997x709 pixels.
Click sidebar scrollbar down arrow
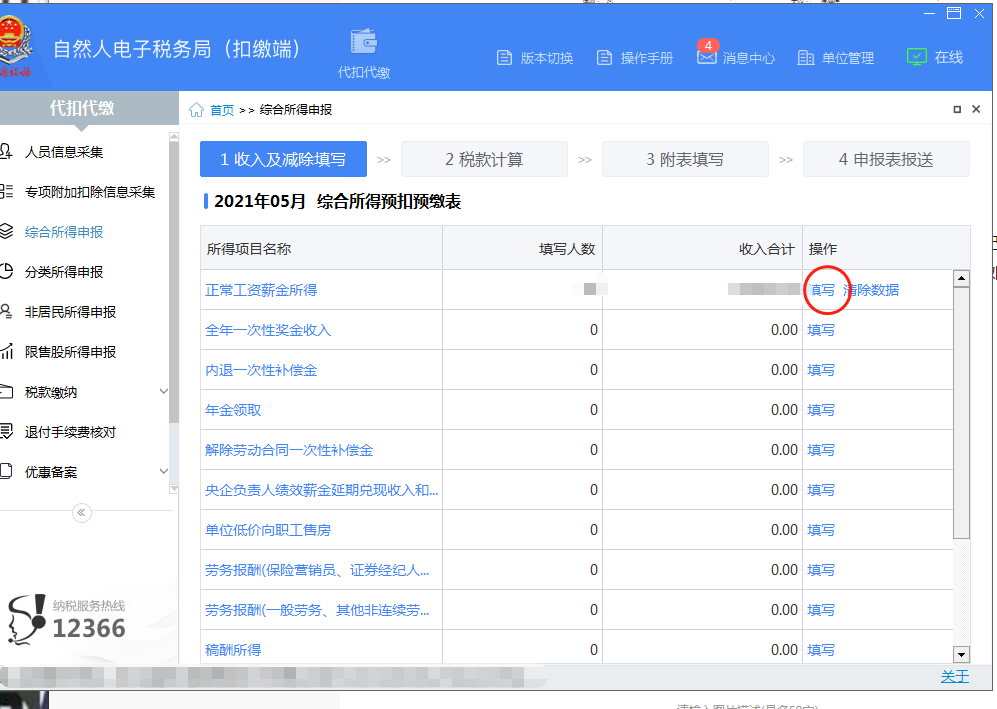coord(174,489)
